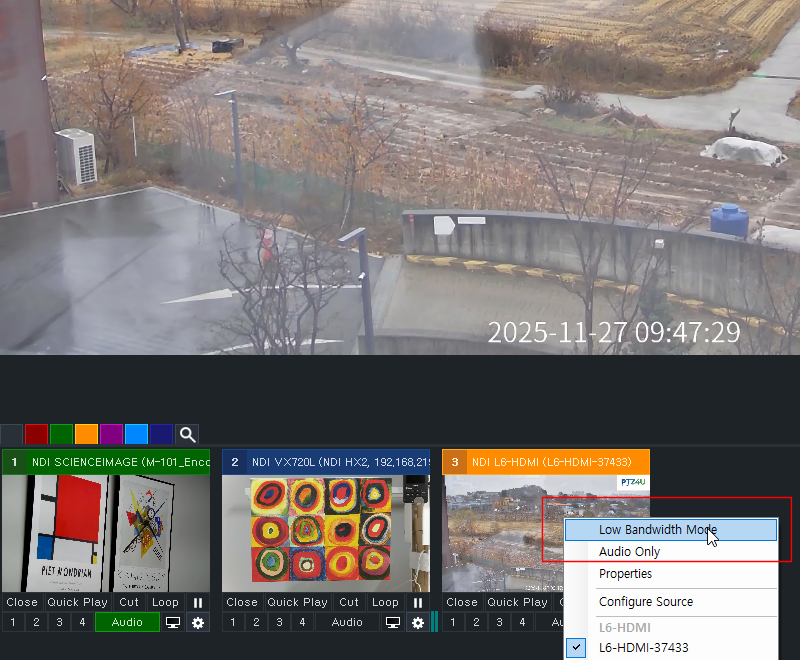Click the NDI L6-HDMI input title bar
The width and height of the screenshot is (800, 660).
tap(545, 462)
